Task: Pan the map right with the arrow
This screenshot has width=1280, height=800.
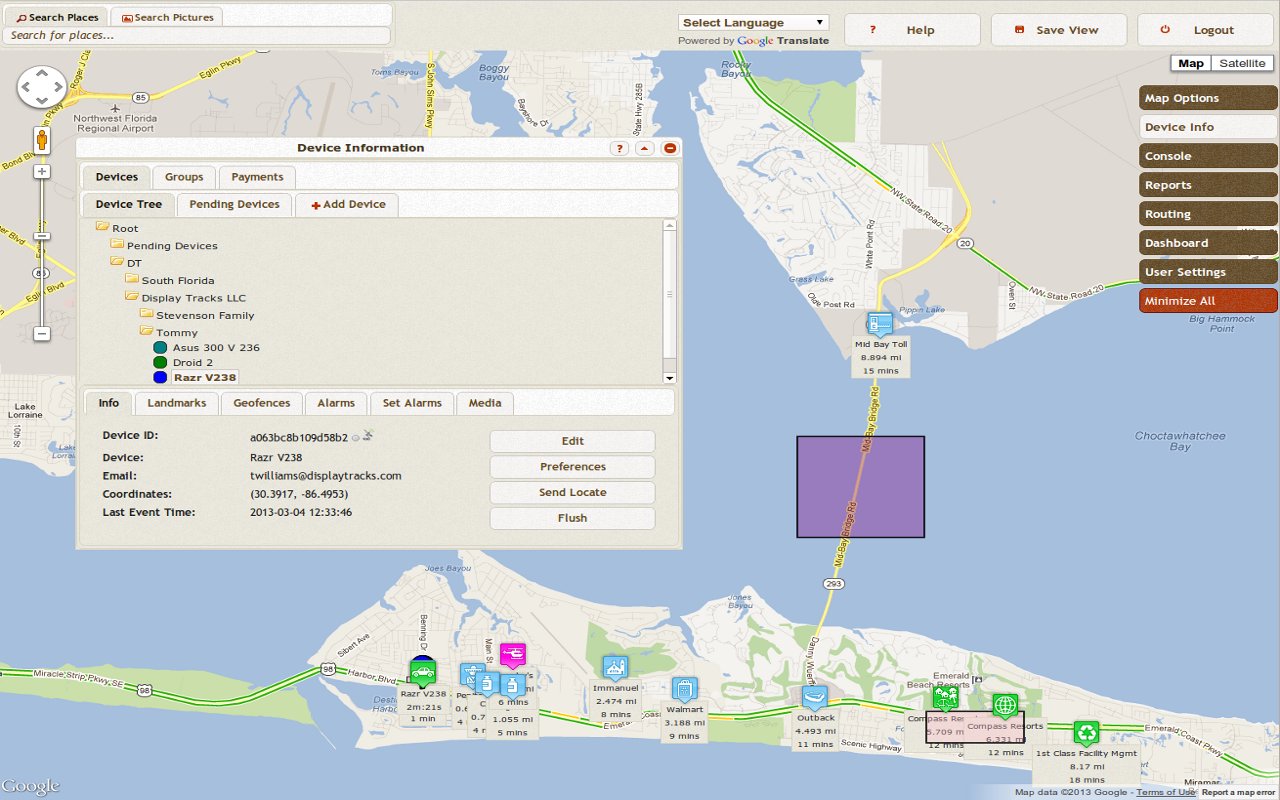Action: coord(57,88)
